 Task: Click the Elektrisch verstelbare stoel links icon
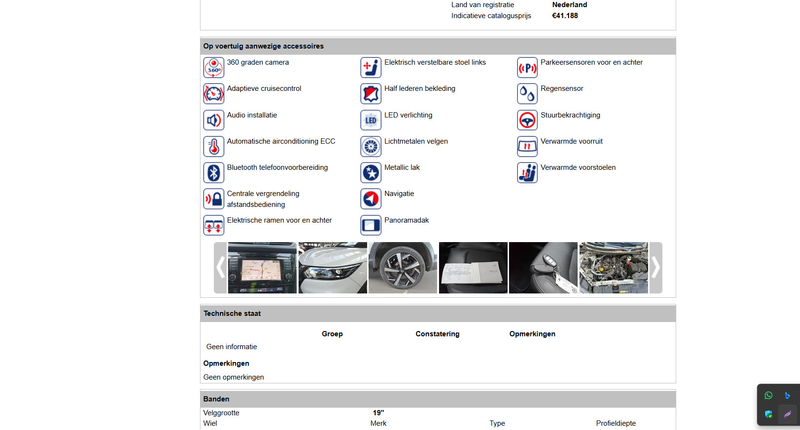pyautogui.click(x=370, y=67)
